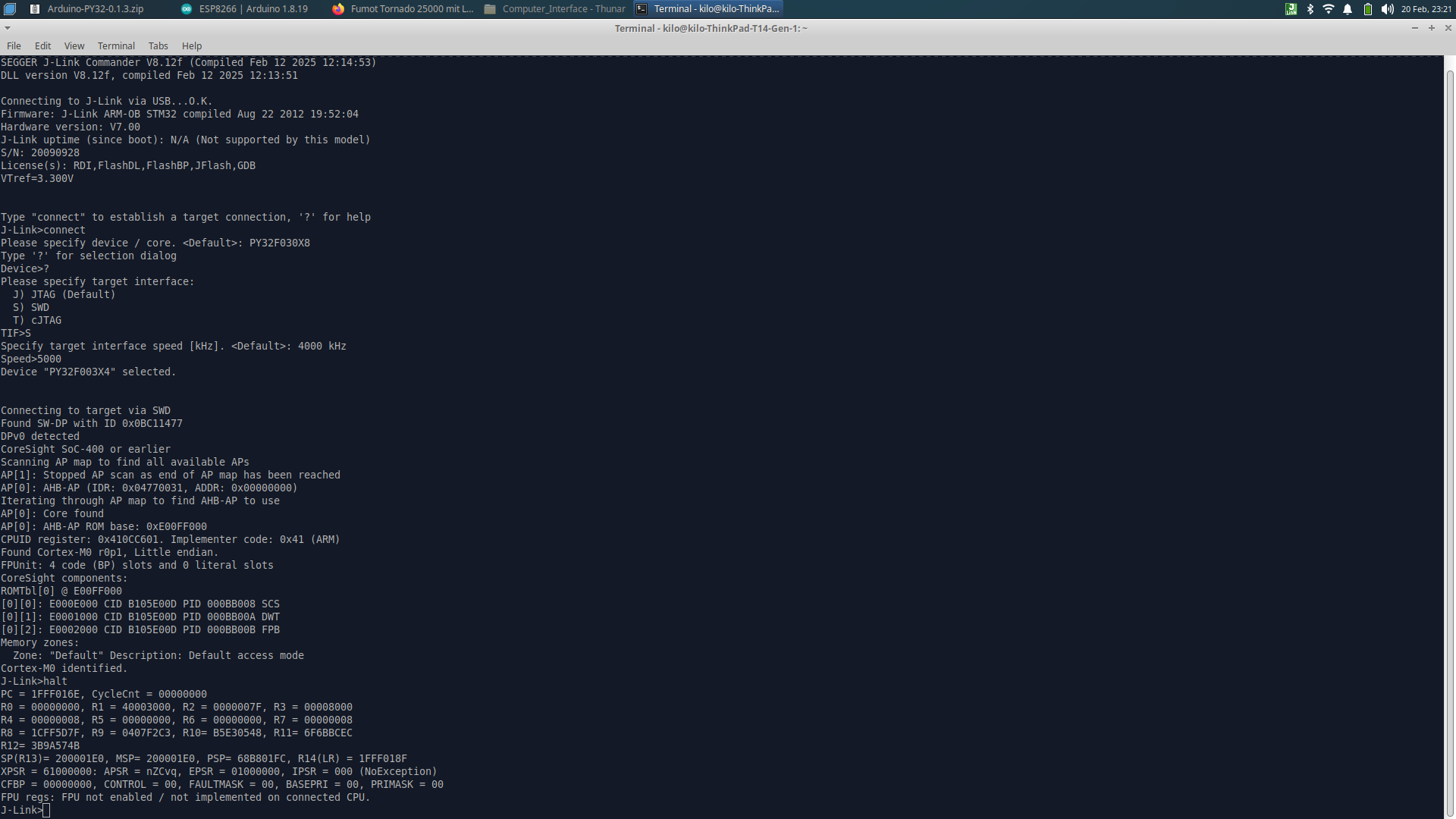Open the Edit menu

(x=42, y=45)
